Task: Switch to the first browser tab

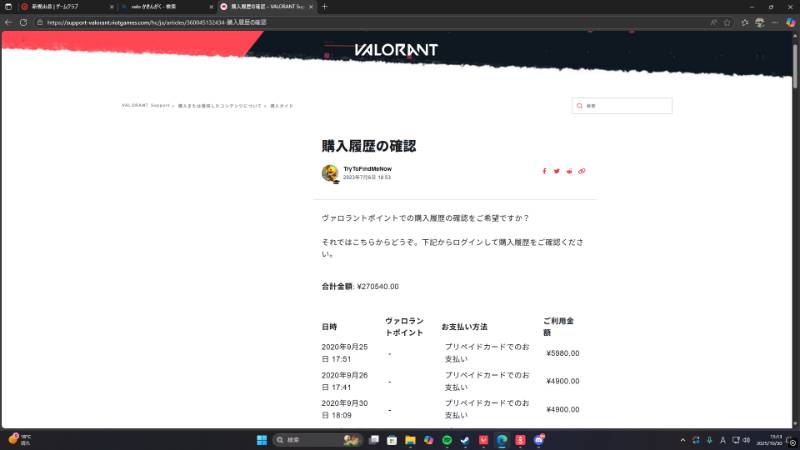Action: 65,7
